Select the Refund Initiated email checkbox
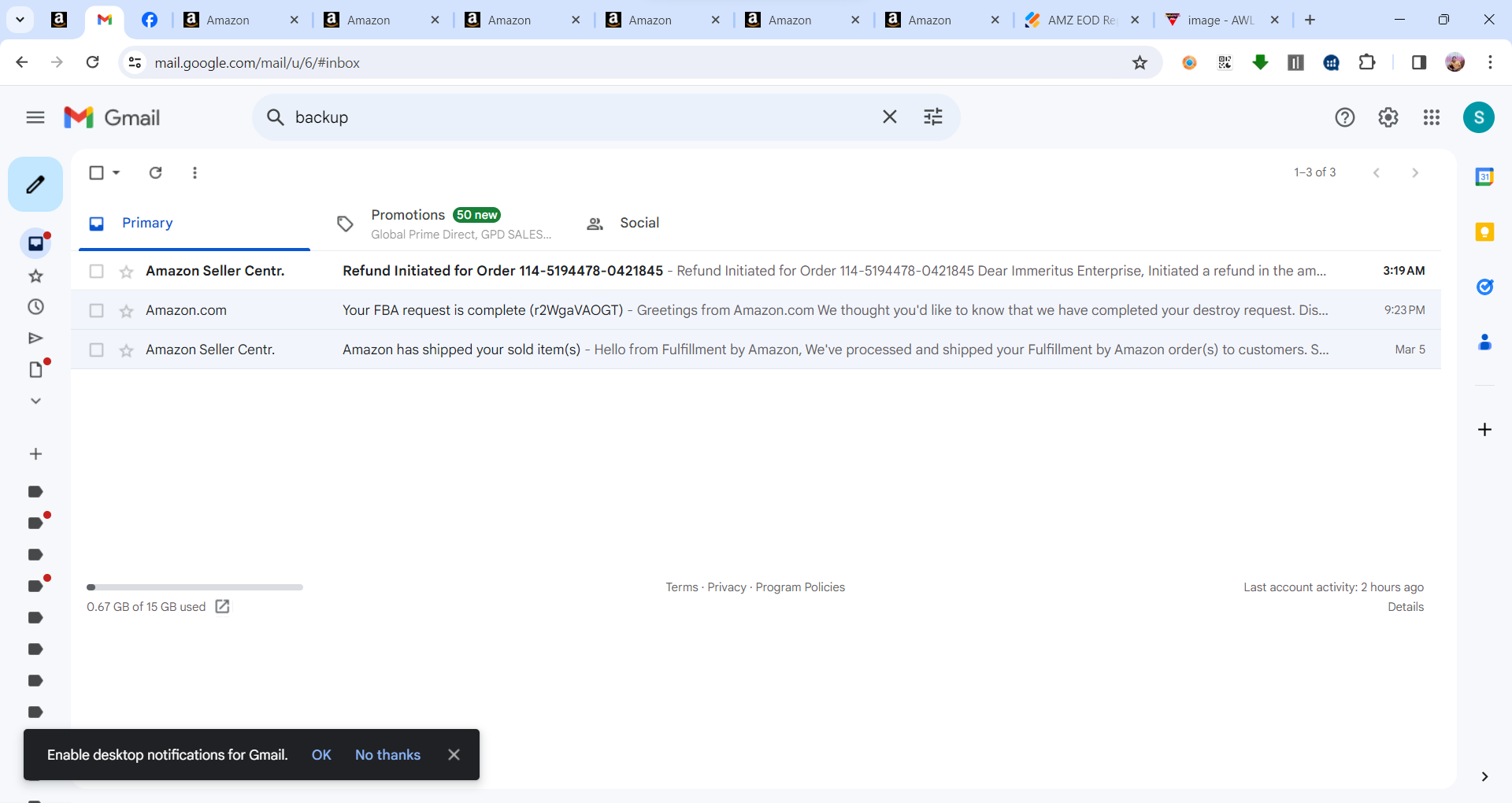This screenshot has height=803, width=1512. pos(97,271)
